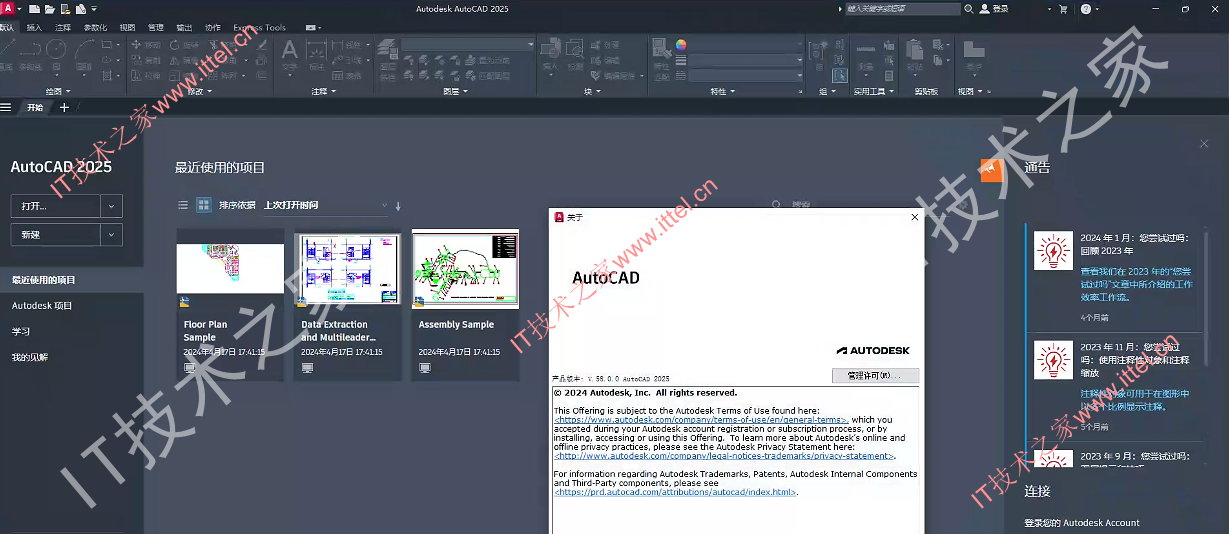Click the color wheel icon in properties panel

pos(682,45)
